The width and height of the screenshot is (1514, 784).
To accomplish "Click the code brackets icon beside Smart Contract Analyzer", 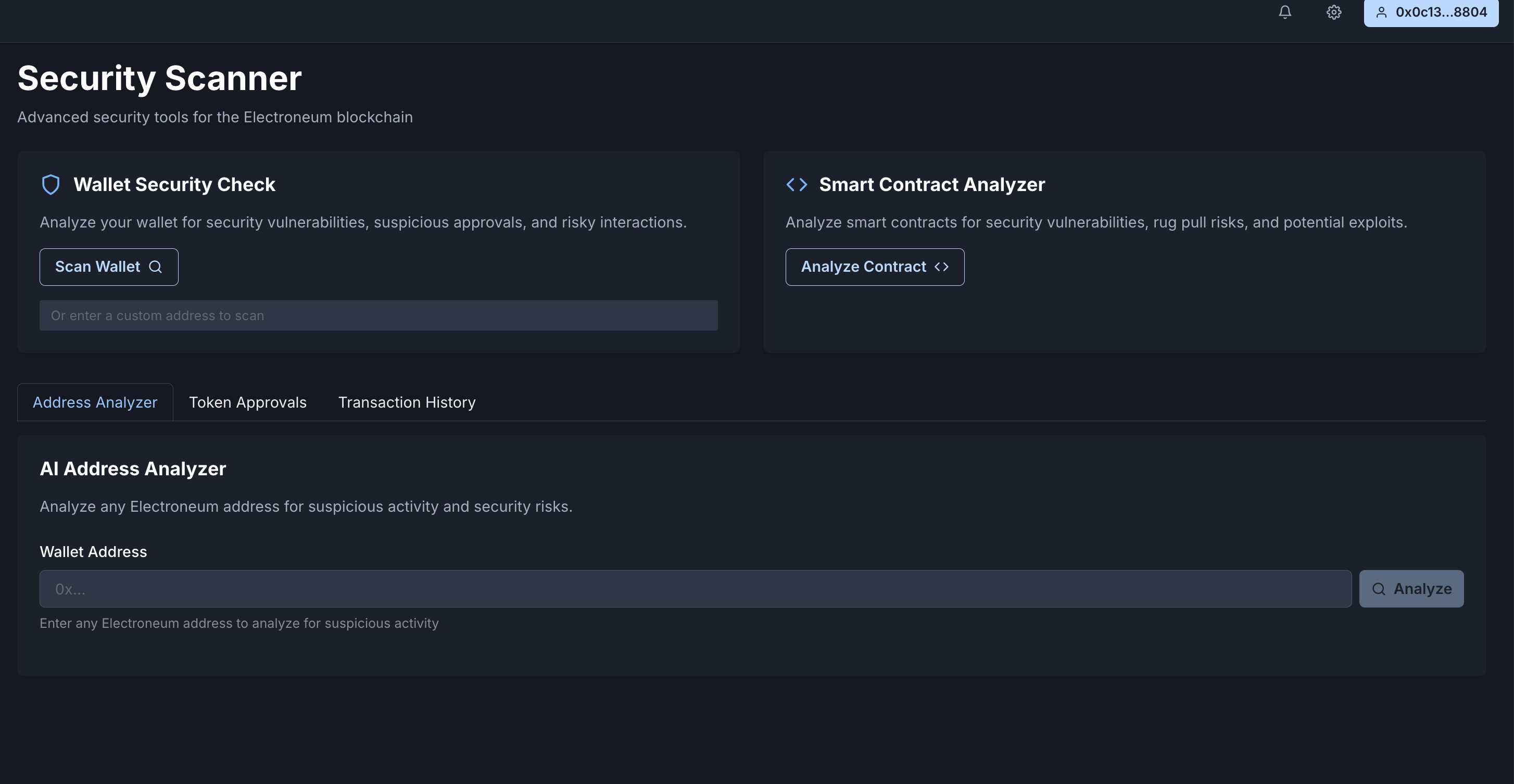I will pyautogui.click(x=797, y=184).
